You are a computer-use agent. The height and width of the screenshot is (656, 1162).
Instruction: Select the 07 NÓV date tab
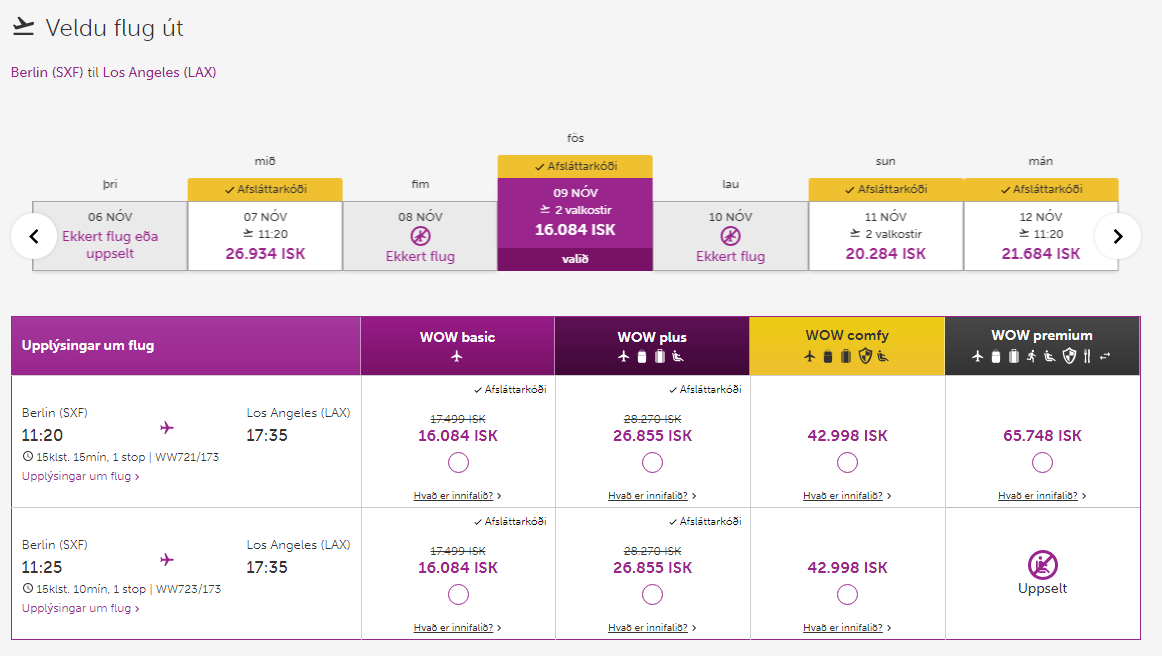[265, 236]
